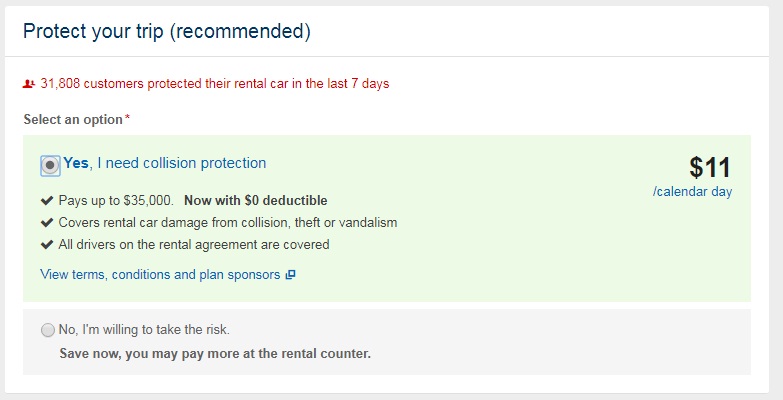Click the "/calendar day" text
This screenshot has height=400, width=783.
(x=692, y=192)
